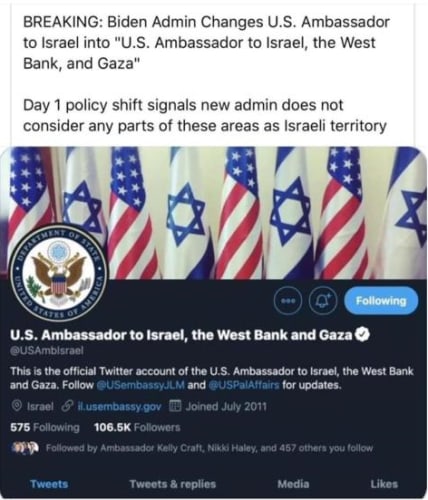This screenshot has width=428, height=500.
Task: Click the link chain icon beside website
Action: click(x=68, y=407)
